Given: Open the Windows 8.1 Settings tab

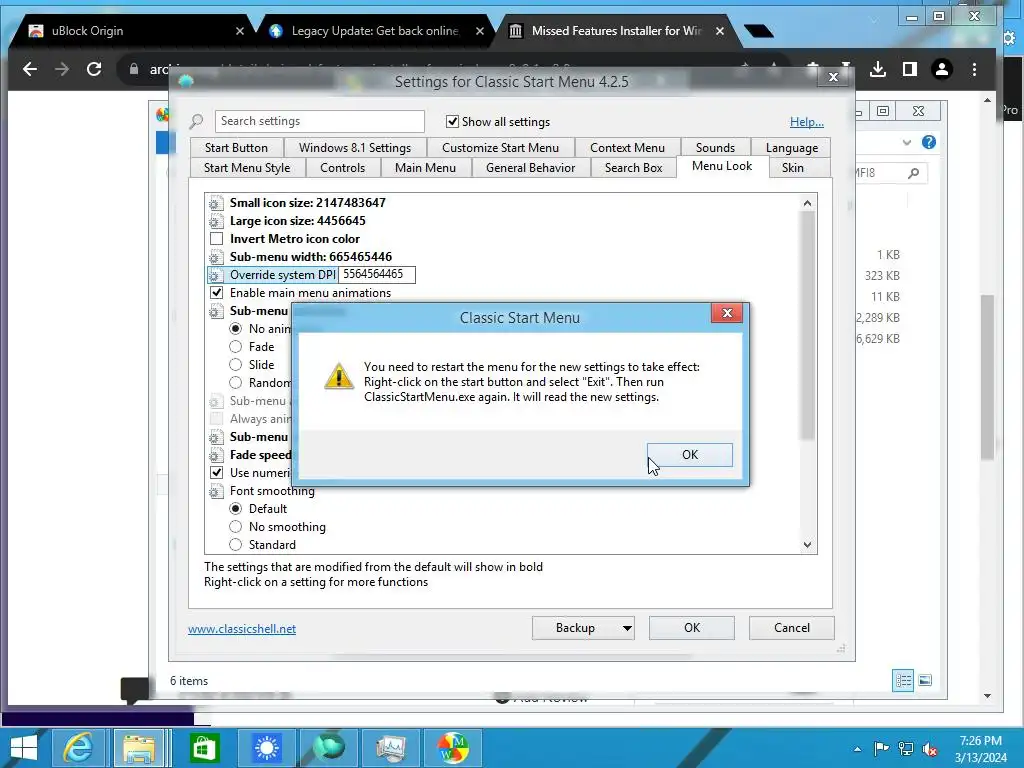Looking at the screenshot, I should click(355, 148).
